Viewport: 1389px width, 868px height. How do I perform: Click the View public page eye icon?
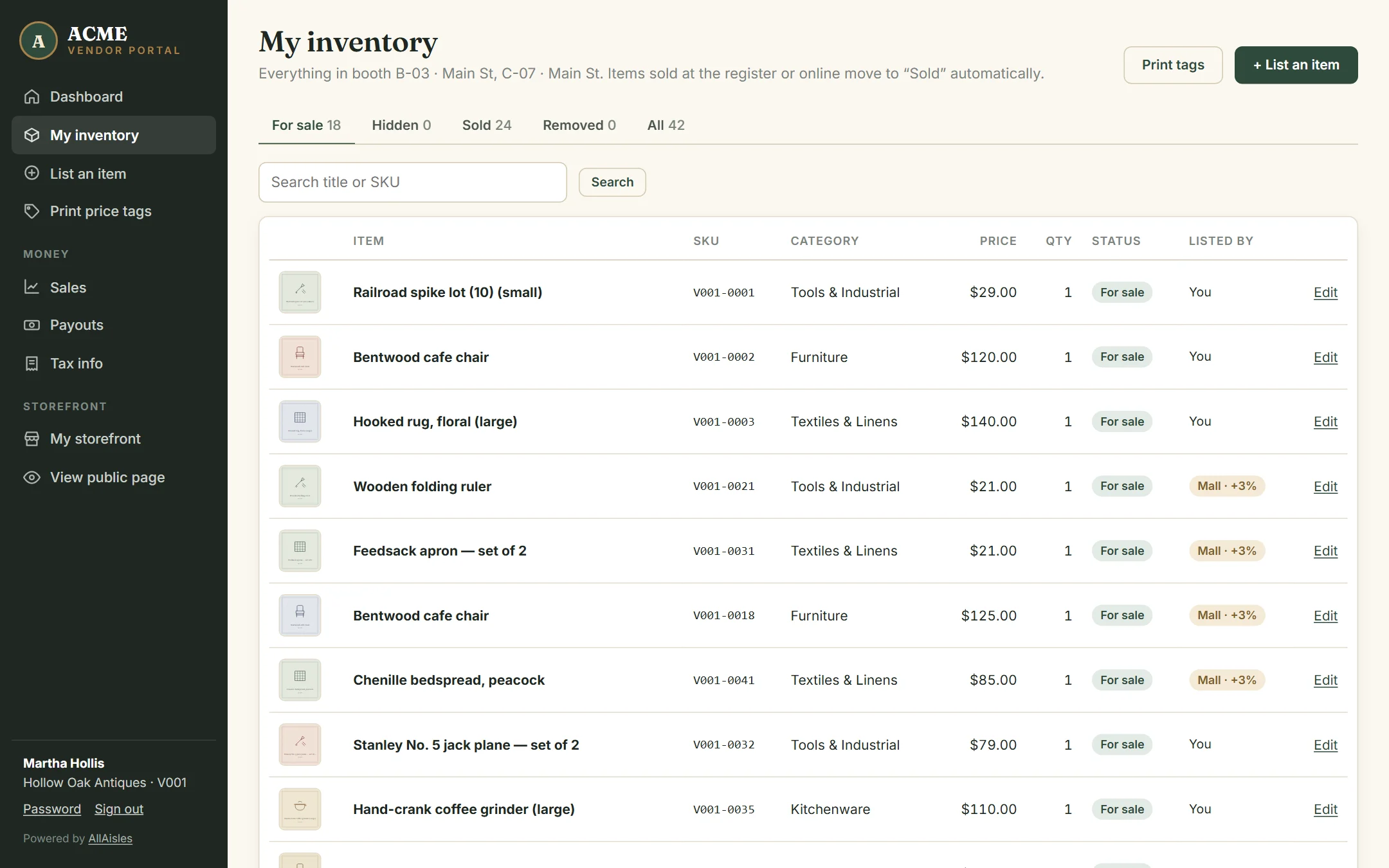32,477
